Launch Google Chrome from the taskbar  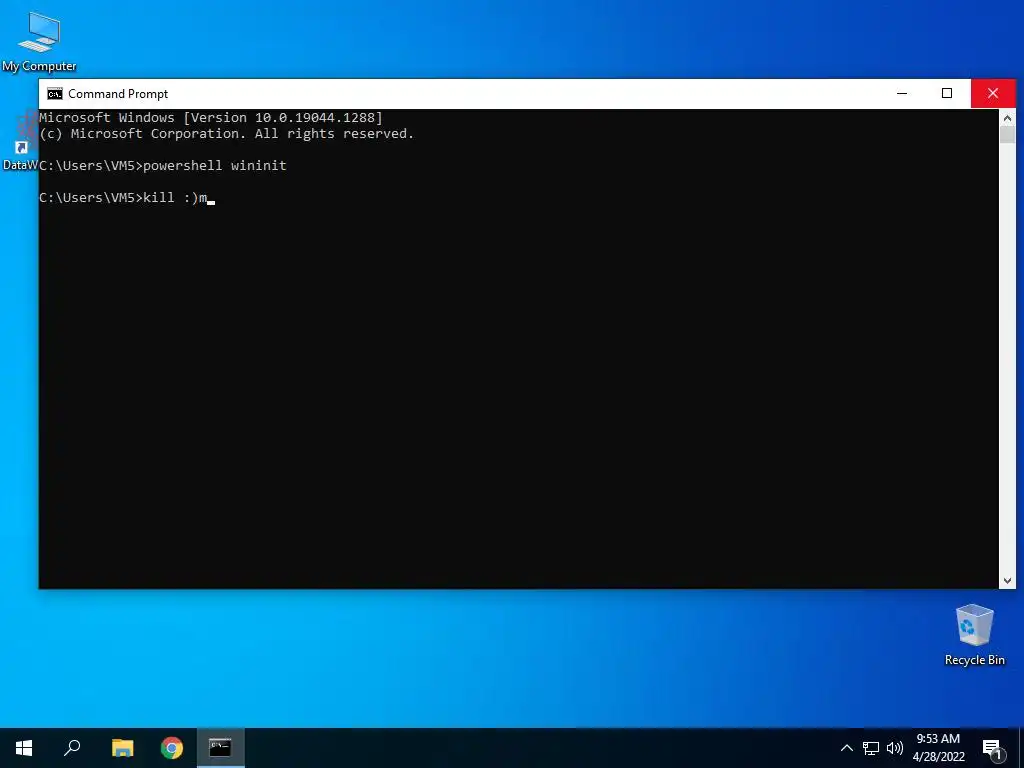coord(172,748)
